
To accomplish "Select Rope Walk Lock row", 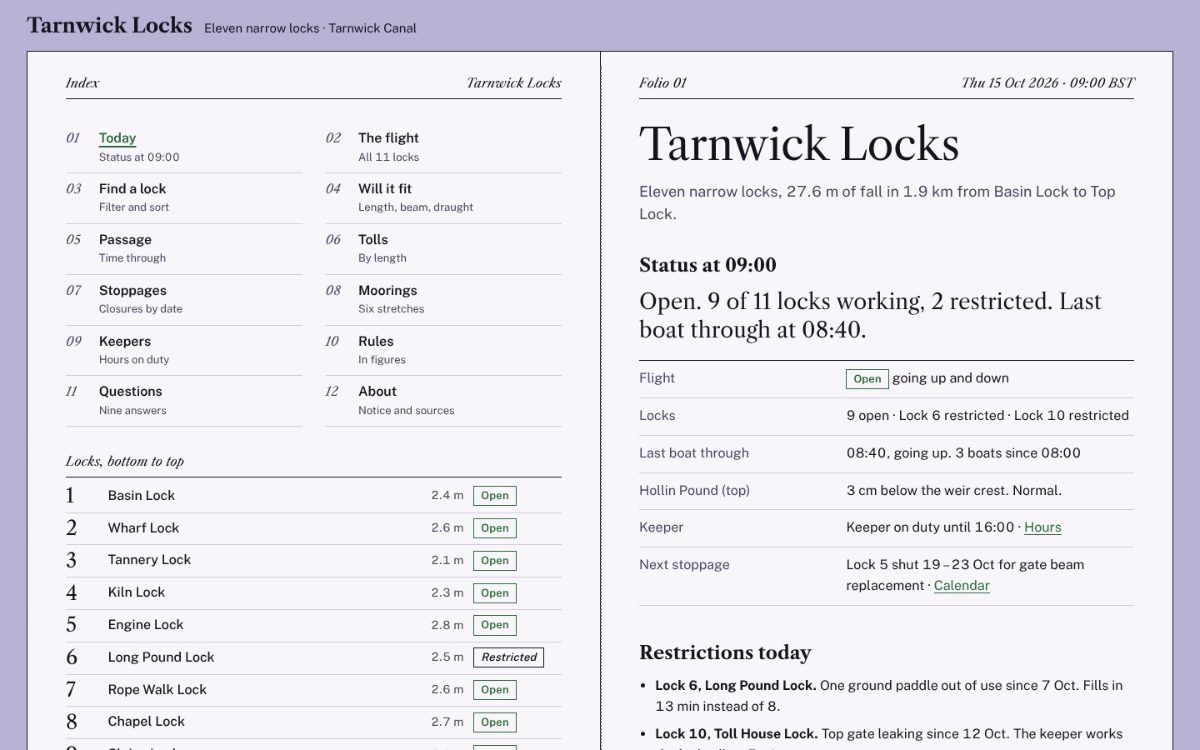I will pos(313,689).
